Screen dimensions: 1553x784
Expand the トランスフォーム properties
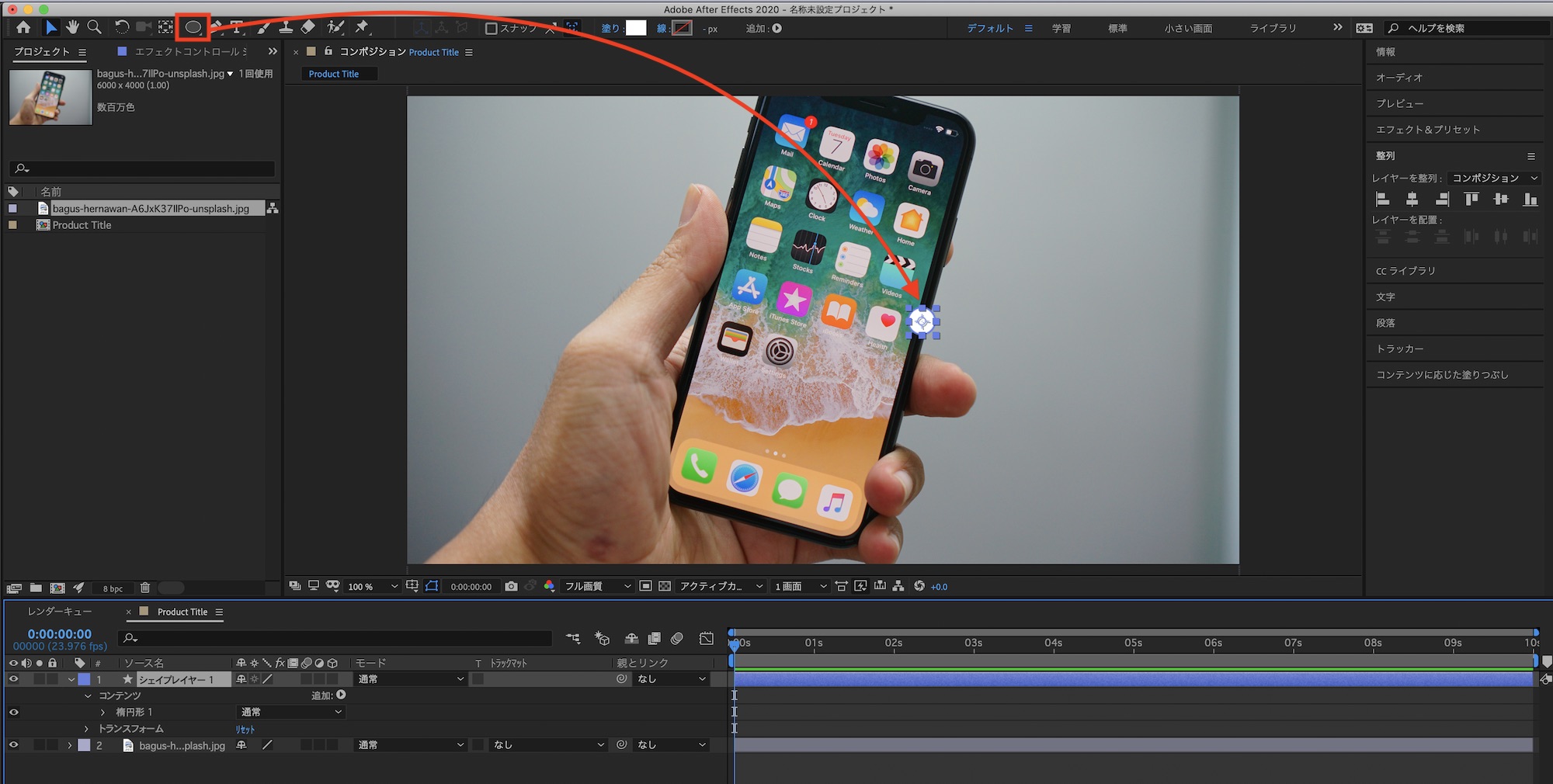pos(86,729)
